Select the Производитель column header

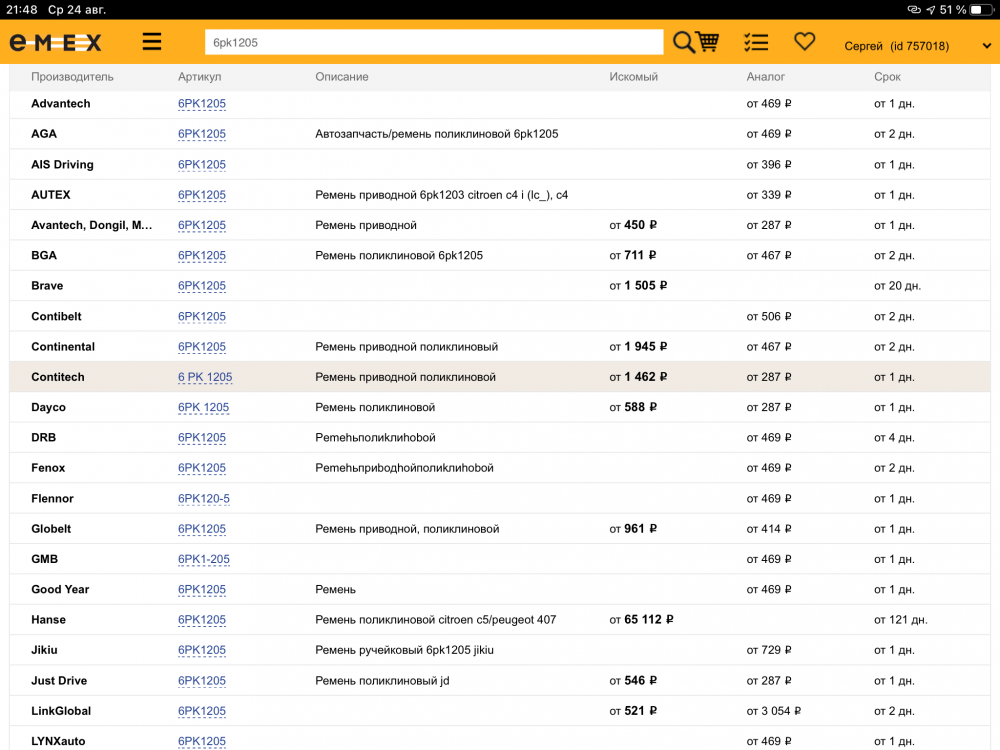[72, 77]
